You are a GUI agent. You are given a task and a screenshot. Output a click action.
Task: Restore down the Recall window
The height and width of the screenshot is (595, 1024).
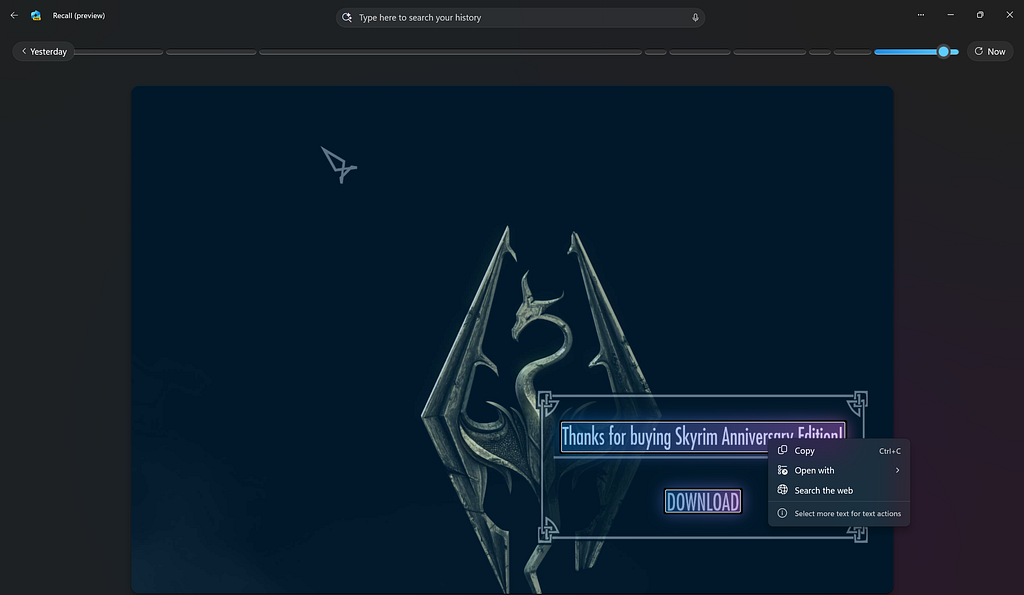(x=980, y=15)
